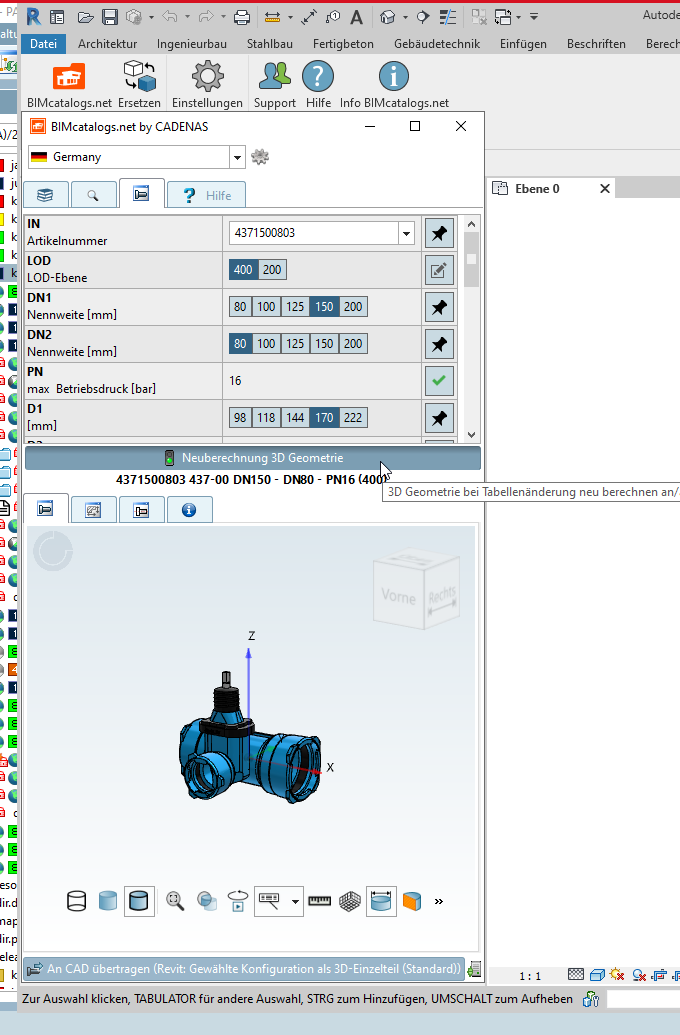Click zoom to fit magnifier icon
This screenshot has width=680, height=1035.
(x=175, y=901)
